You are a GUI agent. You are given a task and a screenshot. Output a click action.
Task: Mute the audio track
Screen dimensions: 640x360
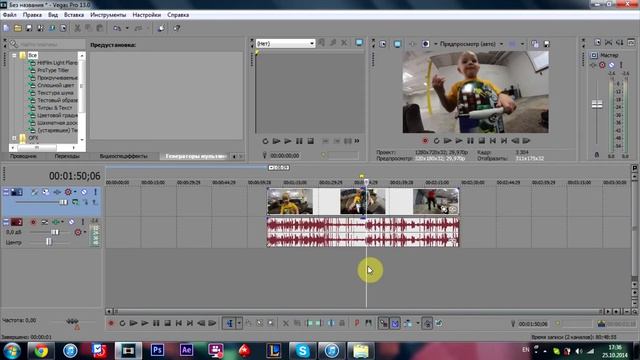point(71,222)
